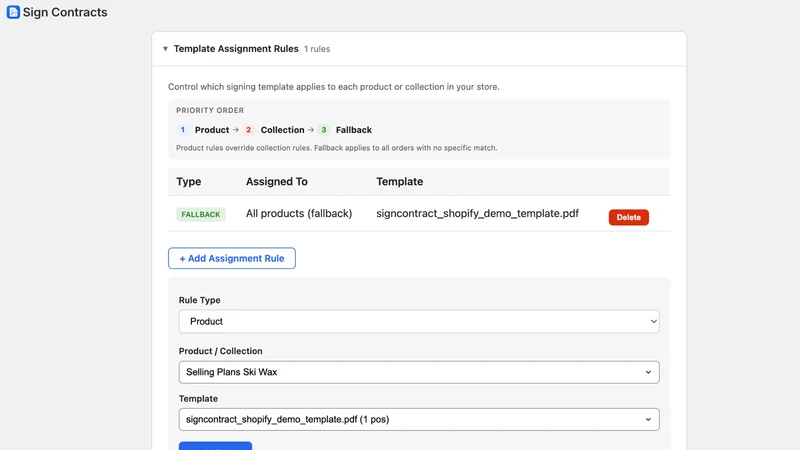This screenshot has height=450, width=800.
Task: Open the Product / Collection dropdown
Action: click(419, 372)
